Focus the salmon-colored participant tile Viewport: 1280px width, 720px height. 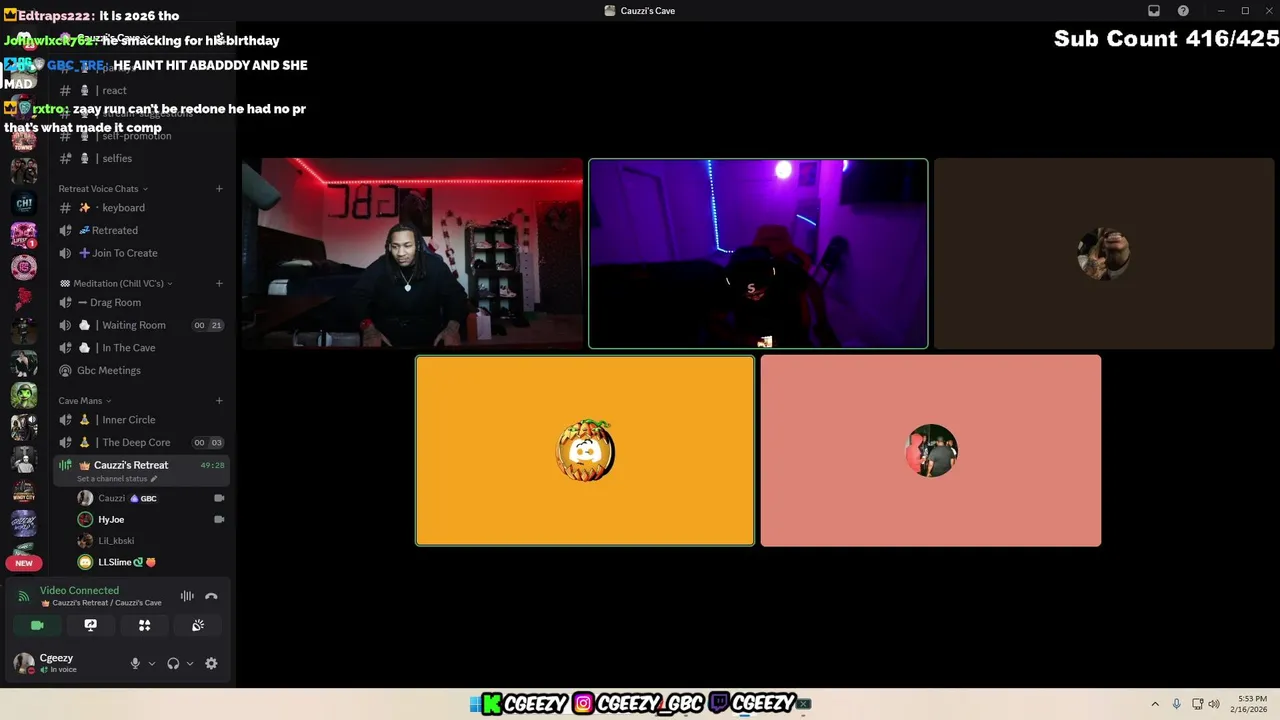(931, 451)
